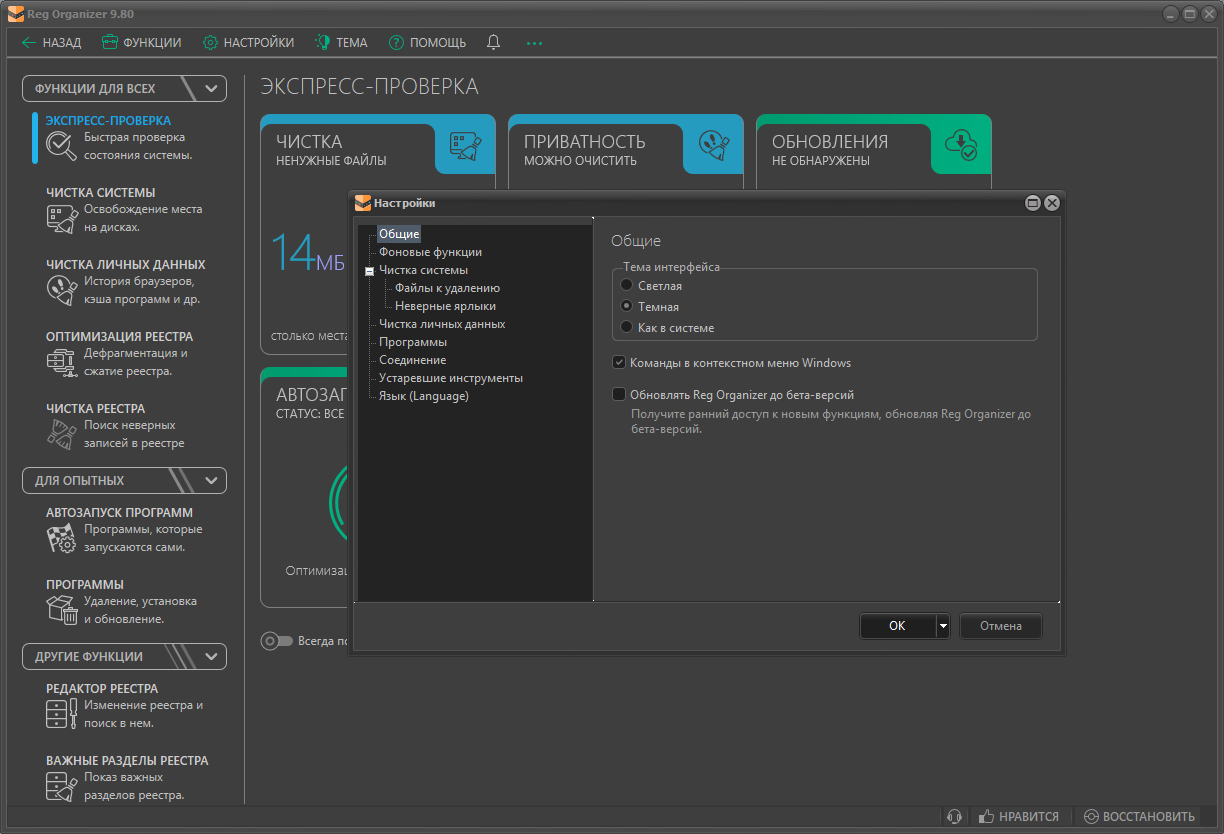Click the sidebar icon beside Освобождение места на дисках

point(61,218)
